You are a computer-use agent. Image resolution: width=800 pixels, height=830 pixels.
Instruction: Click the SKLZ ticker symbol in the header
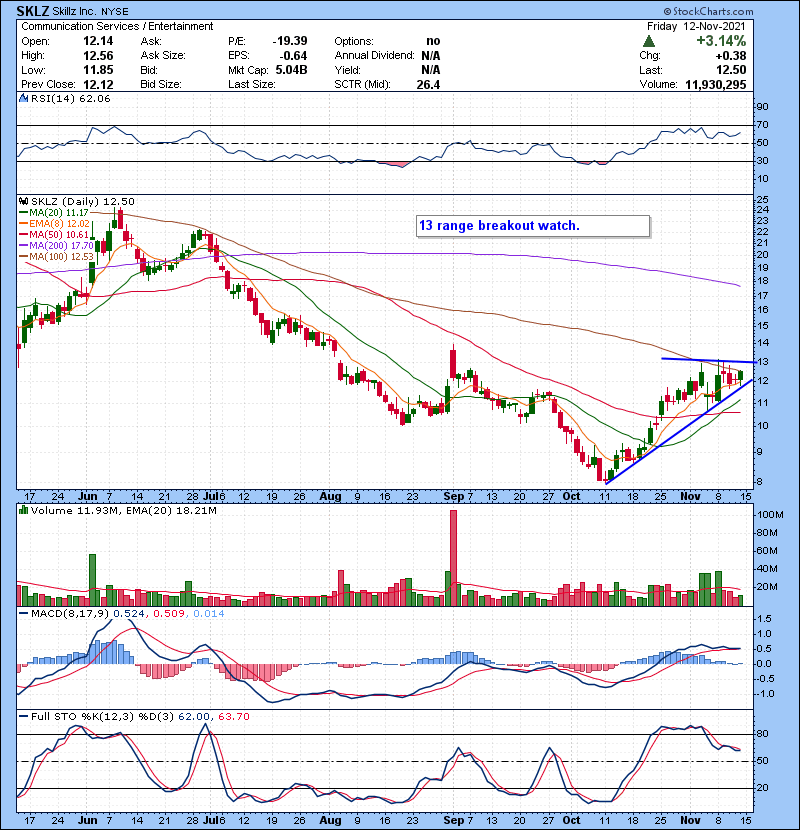(32, 11)
